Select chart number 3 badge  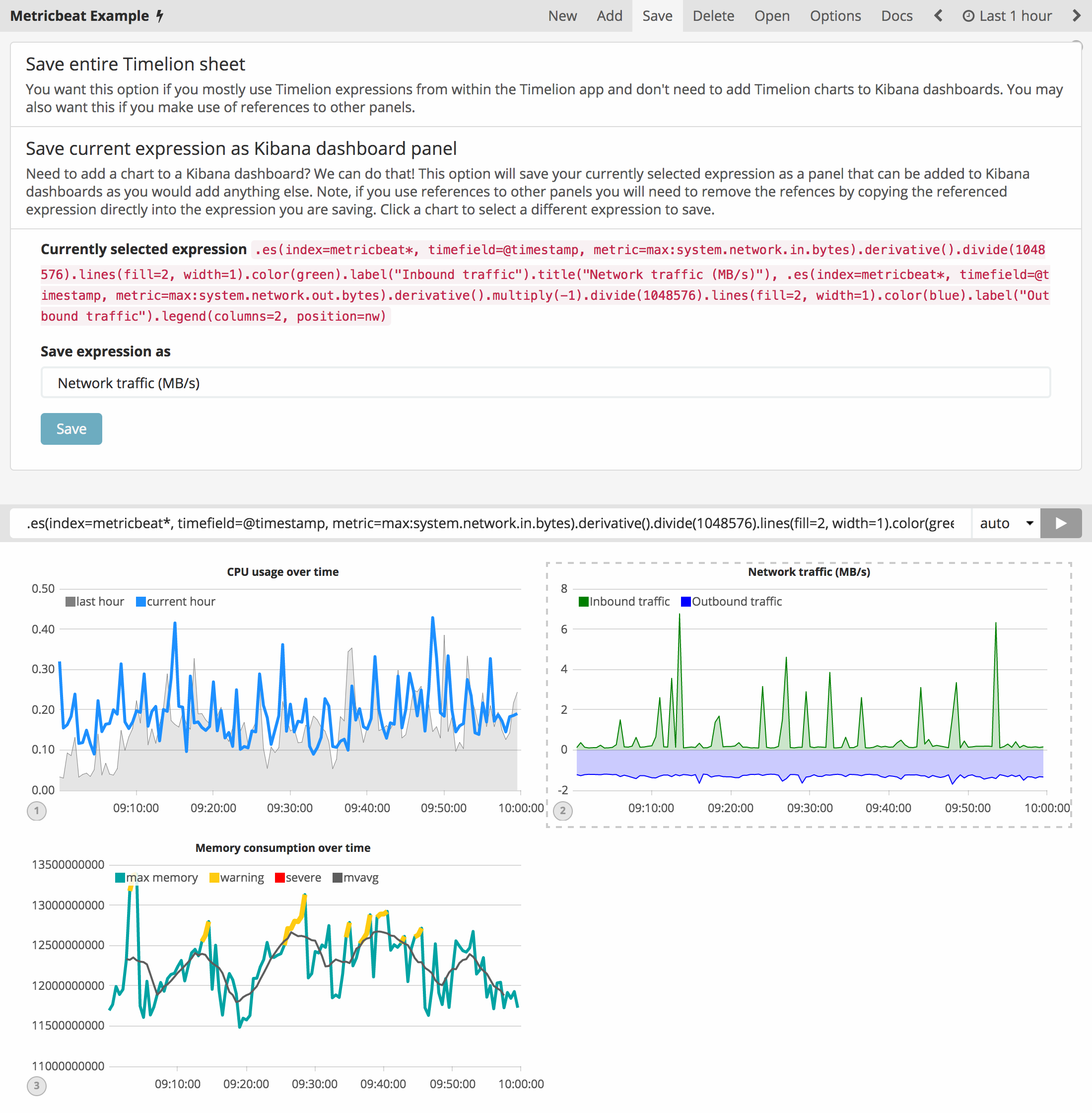point(37,1086)
